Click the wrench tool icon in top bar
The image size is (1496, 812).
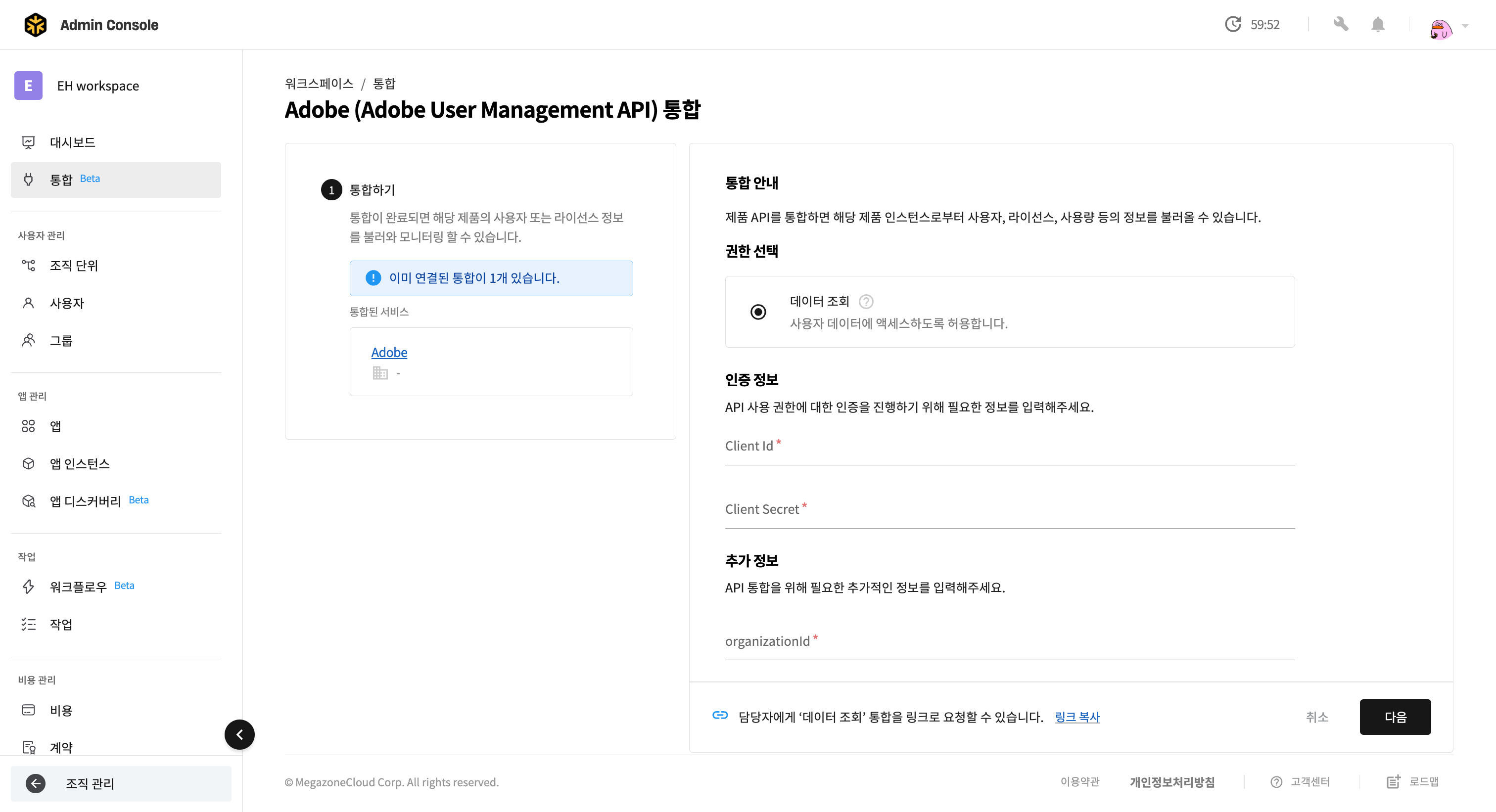(x=1342, y=24)
